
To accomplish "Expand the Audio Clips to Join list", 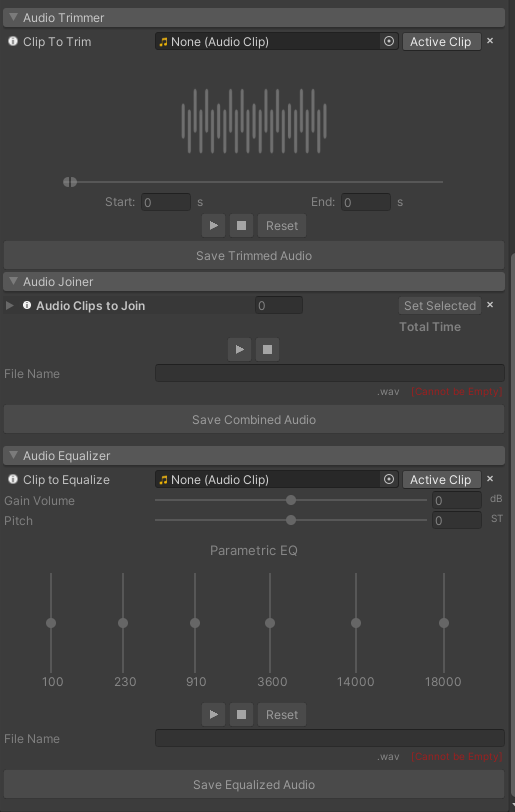I will coord(9,306).
